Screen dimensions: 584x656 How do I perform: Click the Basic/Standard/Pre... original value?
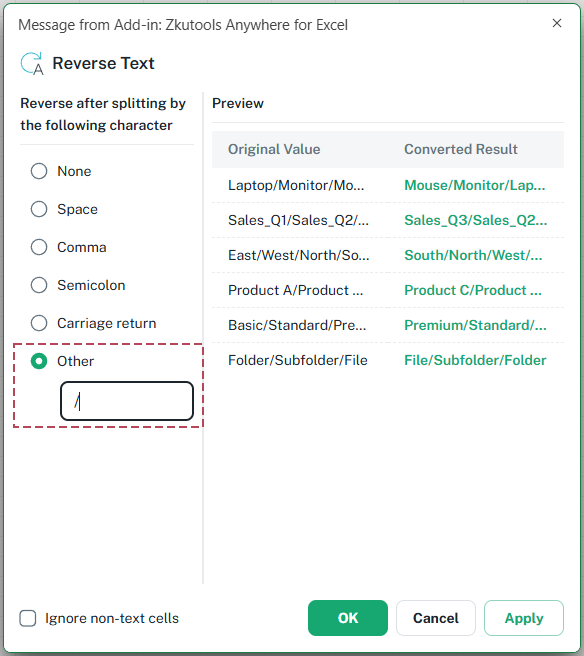point(297,325)
